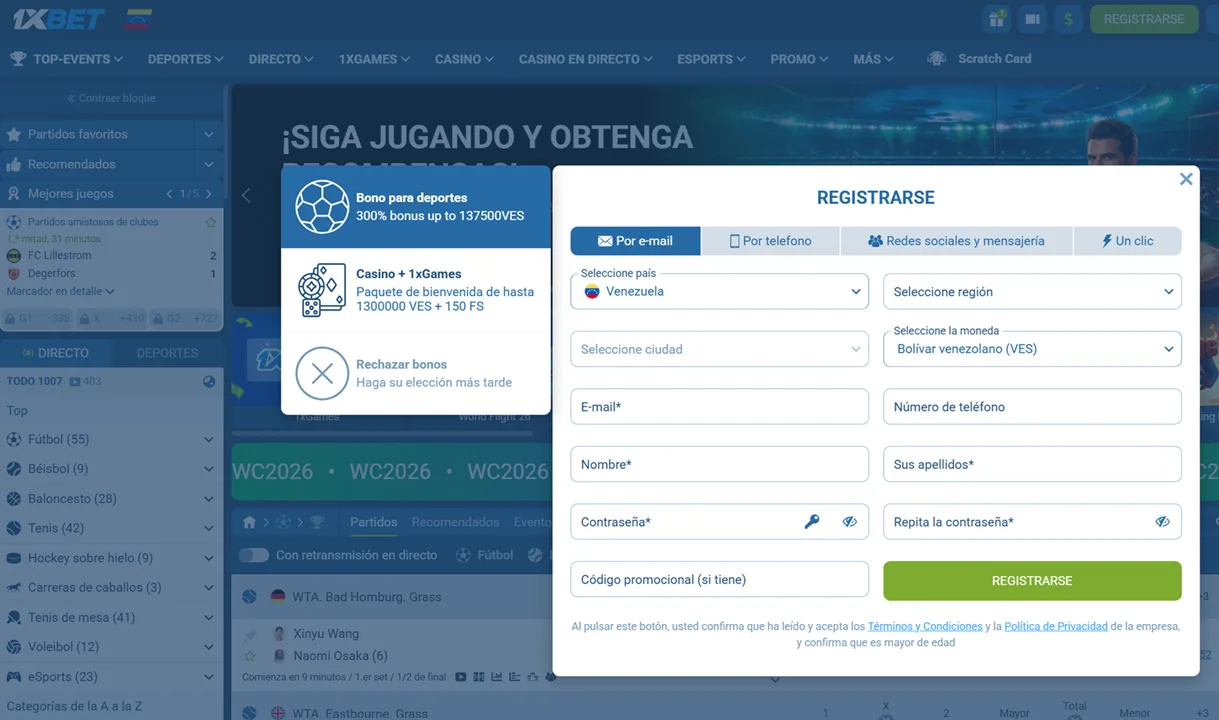Expand Partidos favoritos section
Image resolution: width=1219 pixels, height=720 pixels.
pyautogui.click(x=208, y=134)
